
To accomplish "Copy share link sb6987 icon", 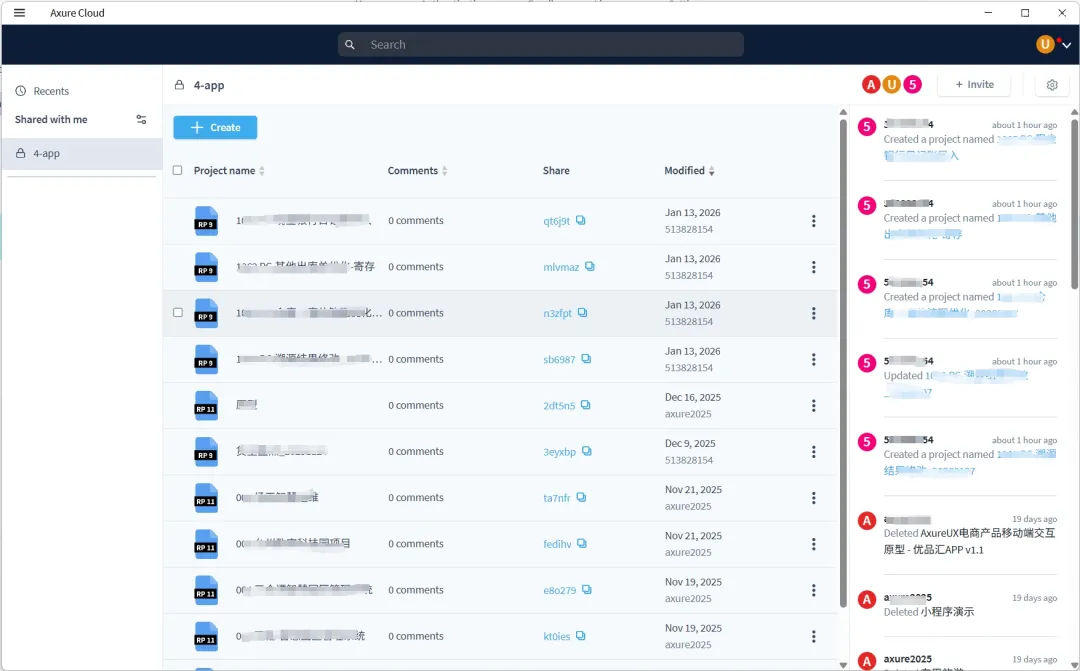I will click(586, 359).
